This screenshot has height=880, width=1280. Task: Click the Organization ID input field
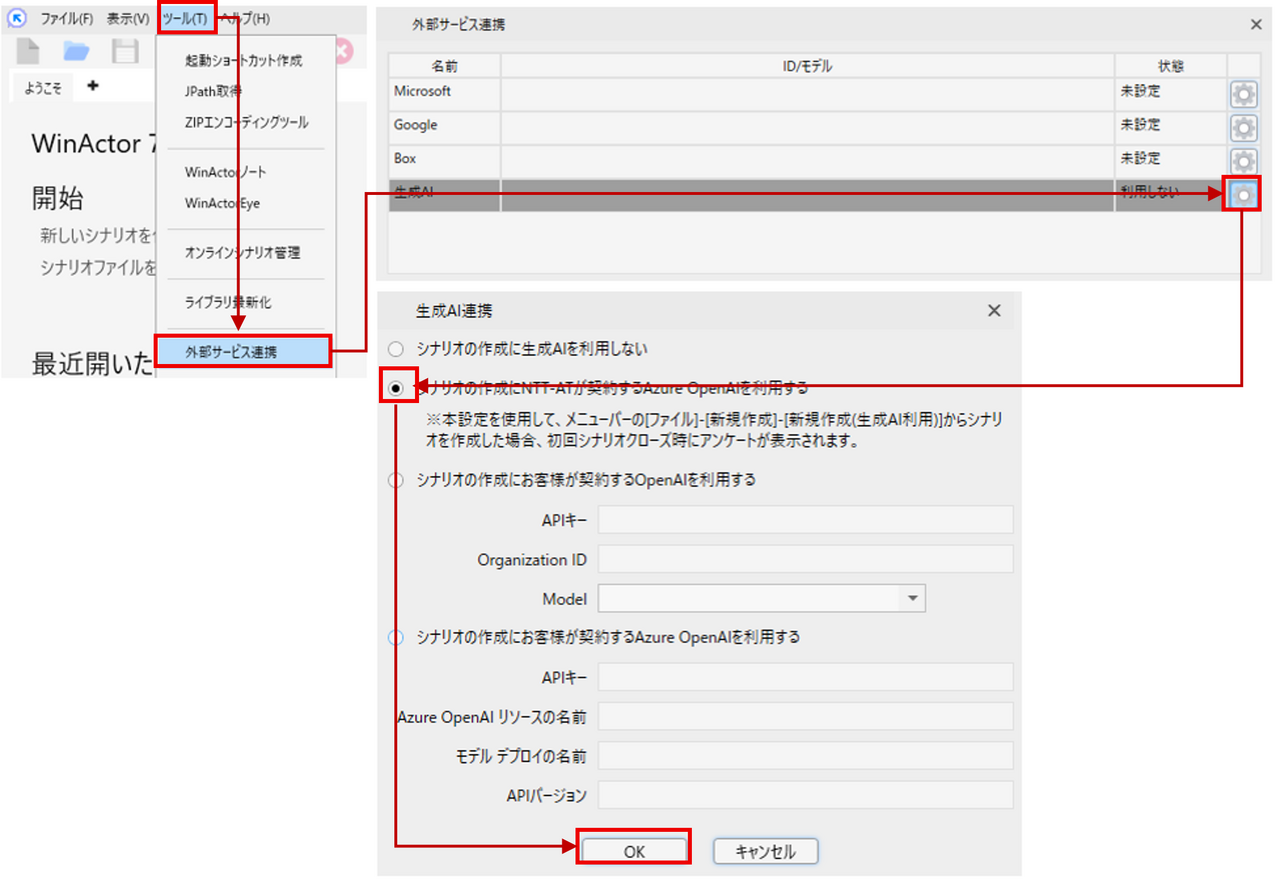click(x=805, y=559)
